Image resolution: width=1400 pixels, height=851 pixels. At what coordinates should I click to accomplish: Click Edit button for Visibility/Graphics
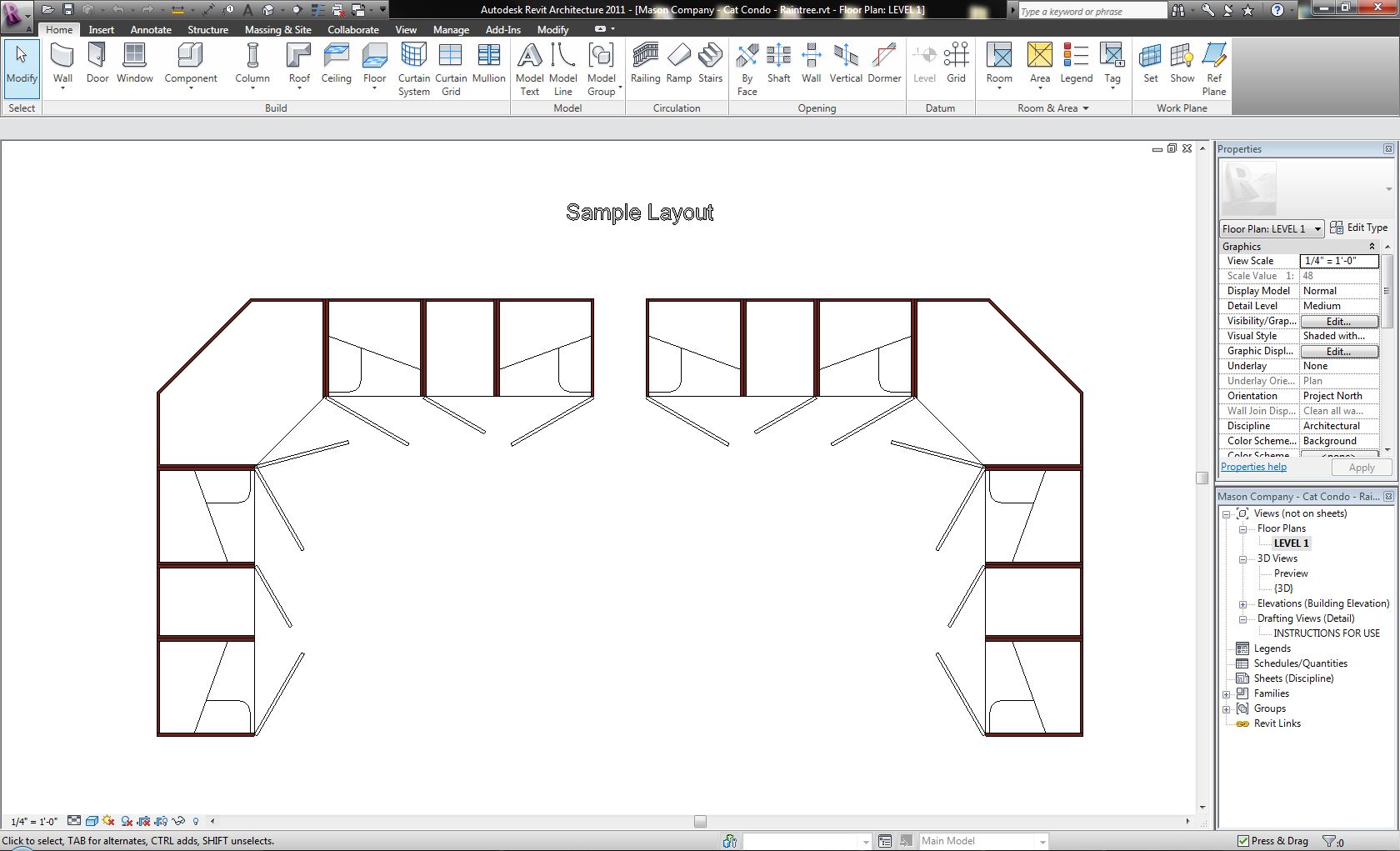click(x=1339, y=321)
